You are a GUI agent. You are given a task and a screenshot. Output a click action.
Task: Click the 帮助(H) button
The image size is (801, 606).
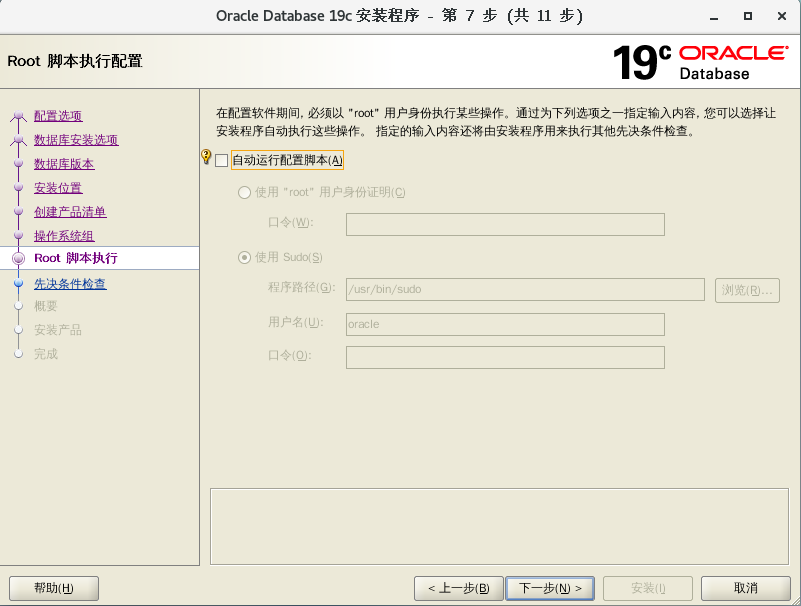[53, 588]
